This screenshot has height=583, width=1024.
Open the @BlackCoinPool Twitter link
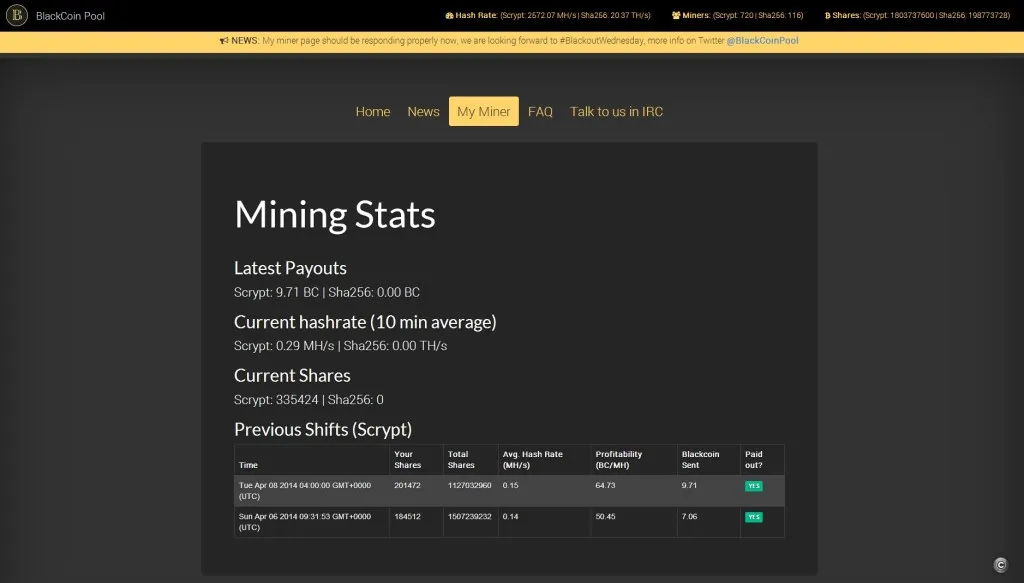click(762, 40)
